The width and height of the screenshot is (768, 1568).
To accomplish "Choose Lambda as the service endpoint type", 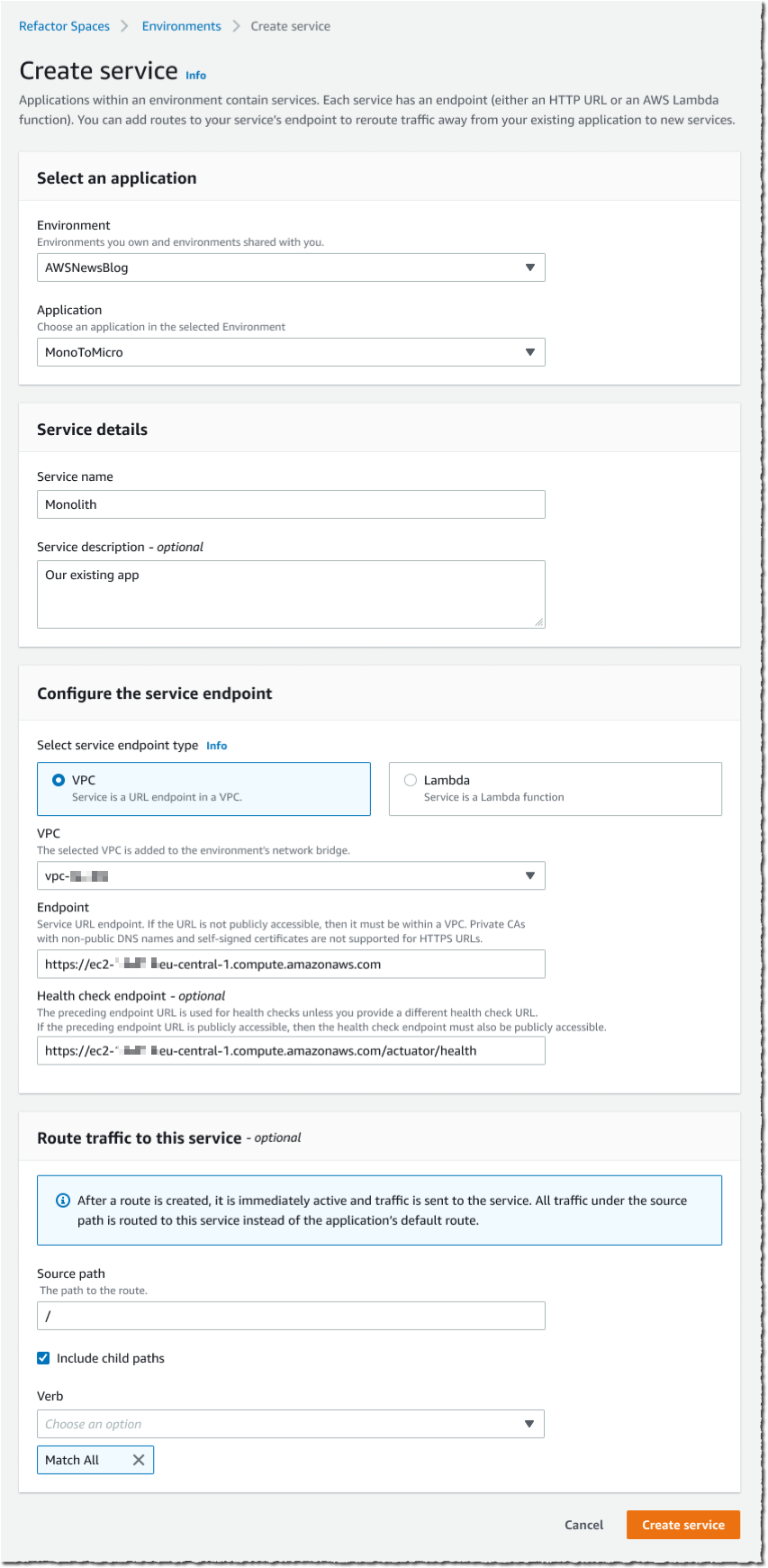I will 410,780.
